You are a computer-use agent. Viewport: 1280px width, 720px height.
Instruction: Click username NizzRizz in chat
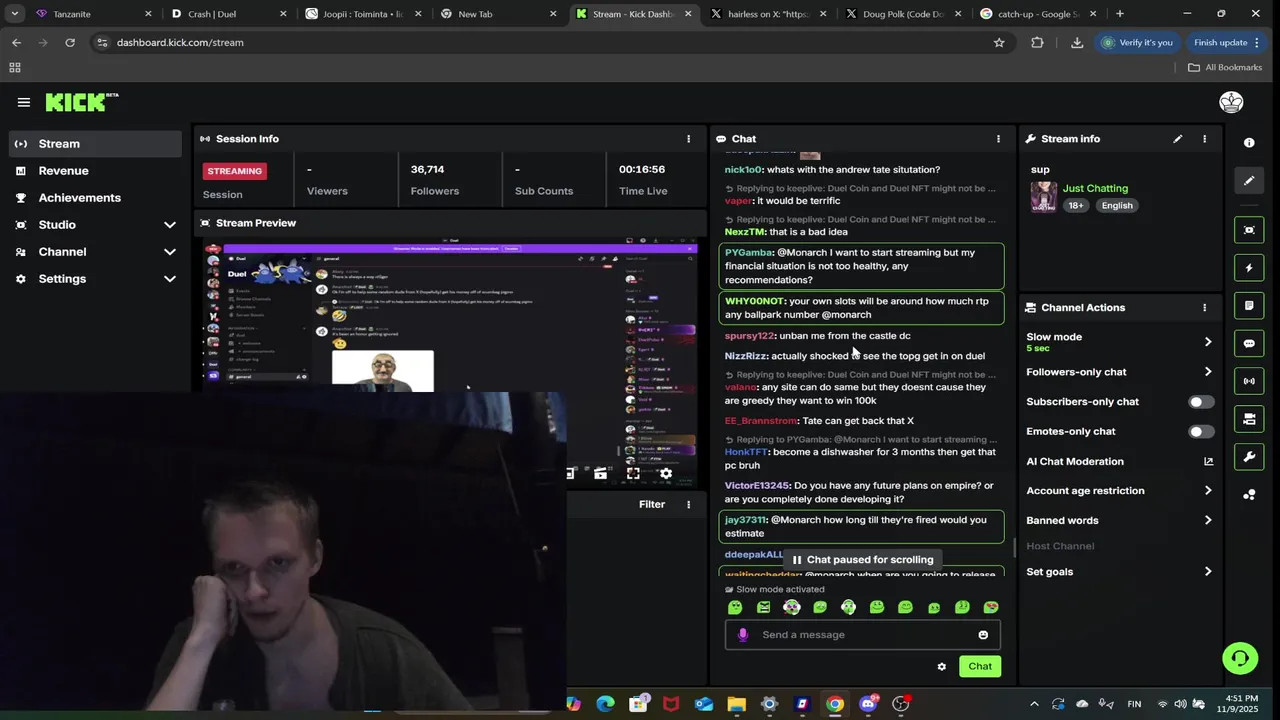point(745,356)
